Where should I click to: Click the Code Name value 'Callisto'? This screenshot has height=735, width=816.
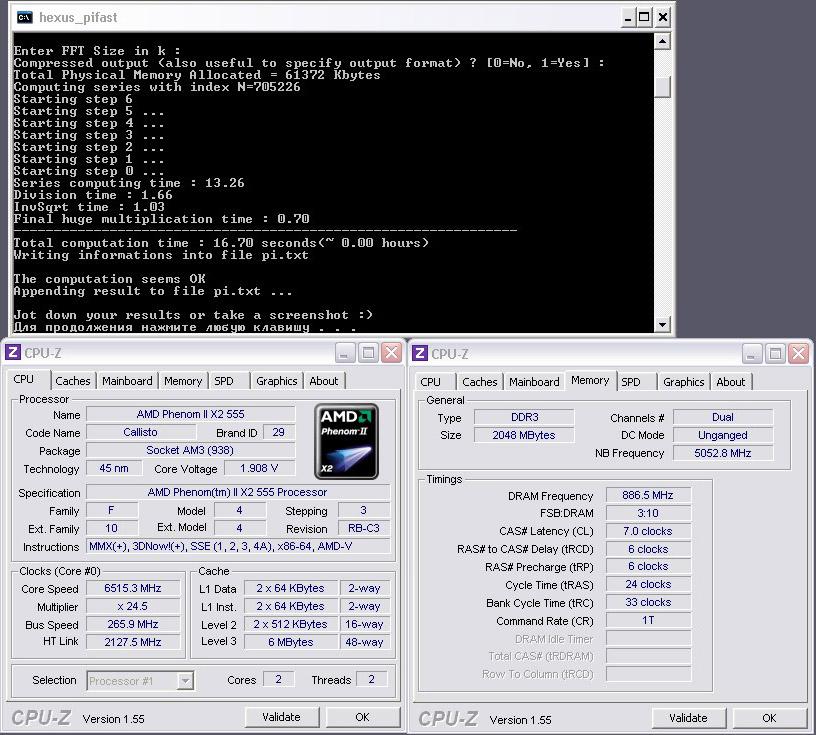[x=141, y=433]
